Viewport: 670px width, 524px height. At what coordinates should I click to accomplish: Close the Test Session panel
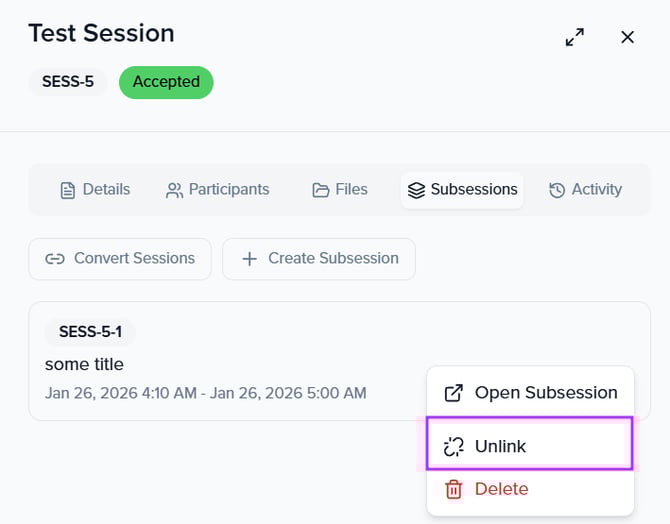click(x=628, y=37)
